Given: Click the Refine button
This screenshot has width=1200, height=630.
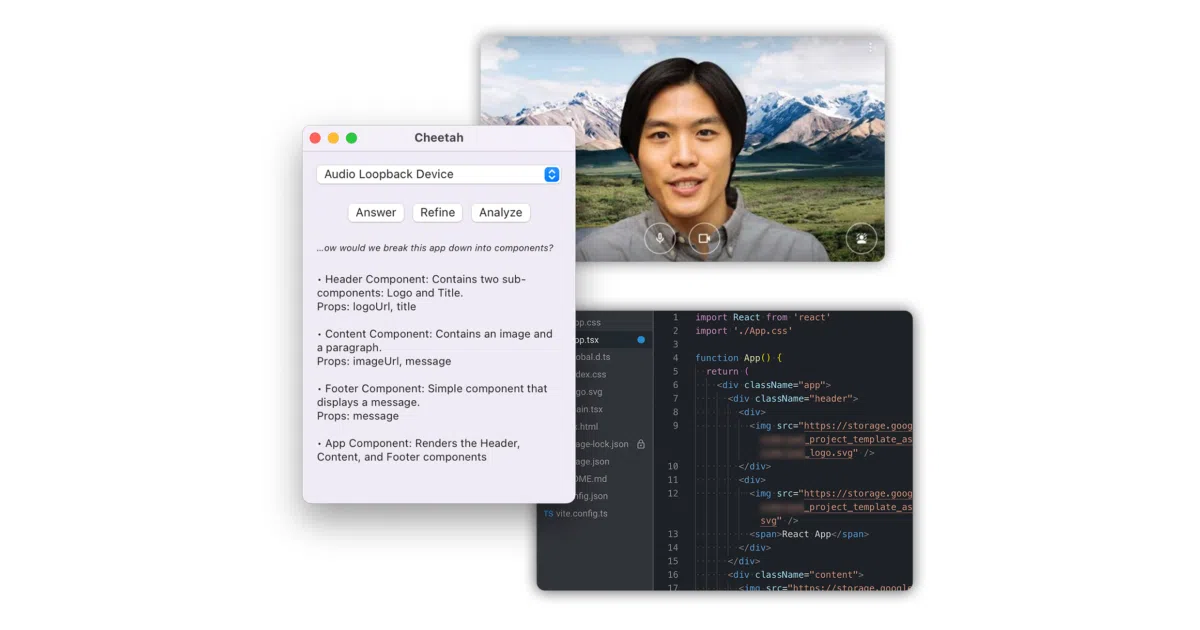Looking at the screenshot, I should pyautogui.click(x=438, y=212).
